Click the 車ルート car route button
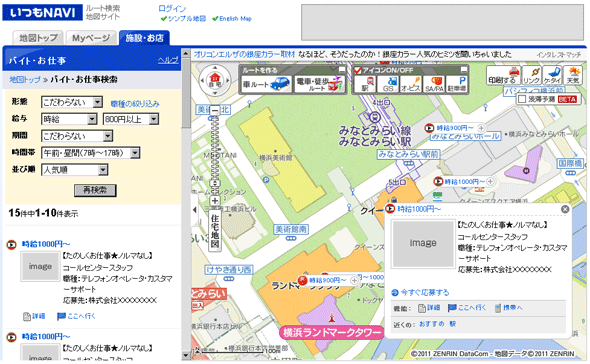 click(266, 84)
